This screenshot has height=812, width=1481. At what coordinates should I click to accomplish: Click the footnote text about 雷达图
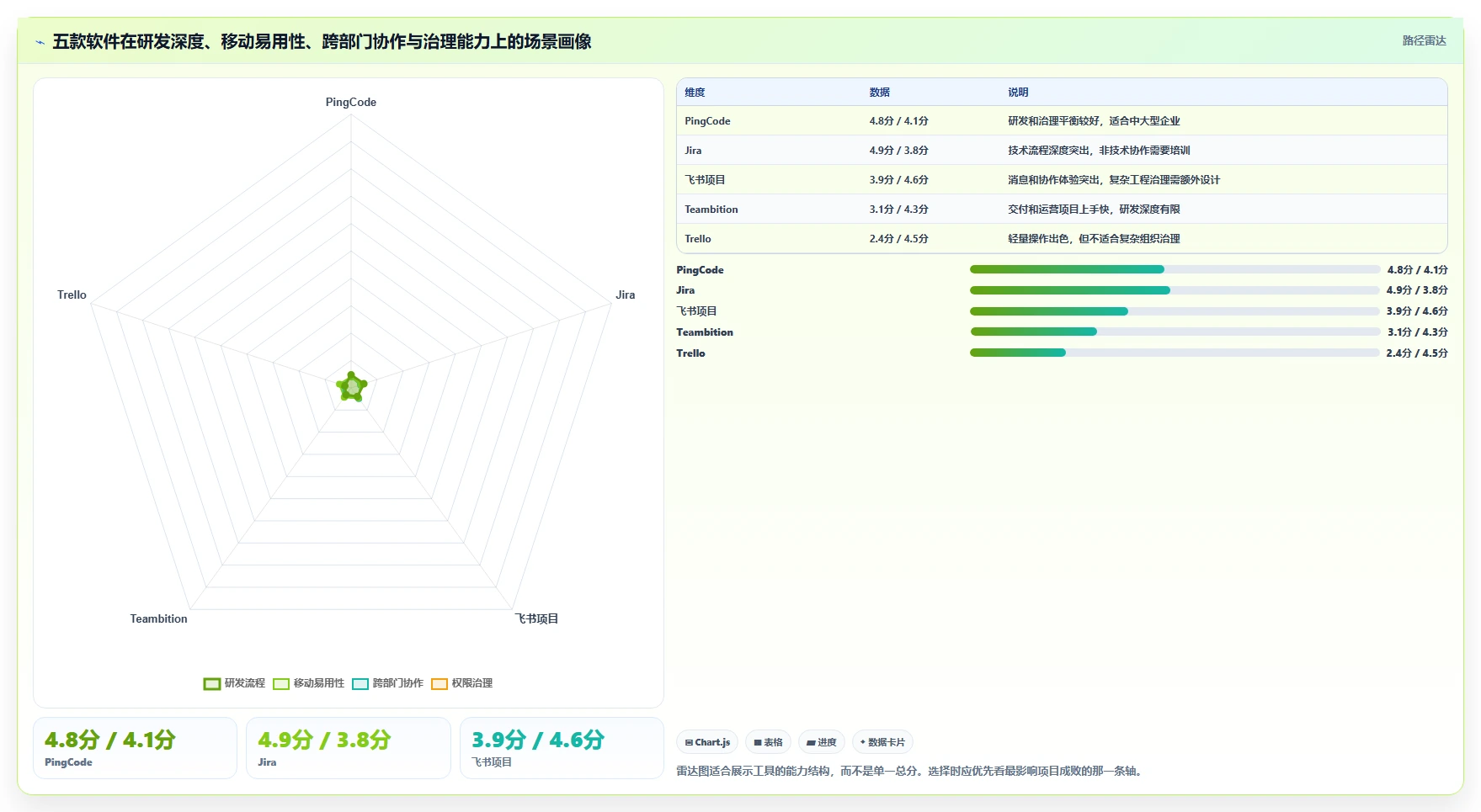911,771
